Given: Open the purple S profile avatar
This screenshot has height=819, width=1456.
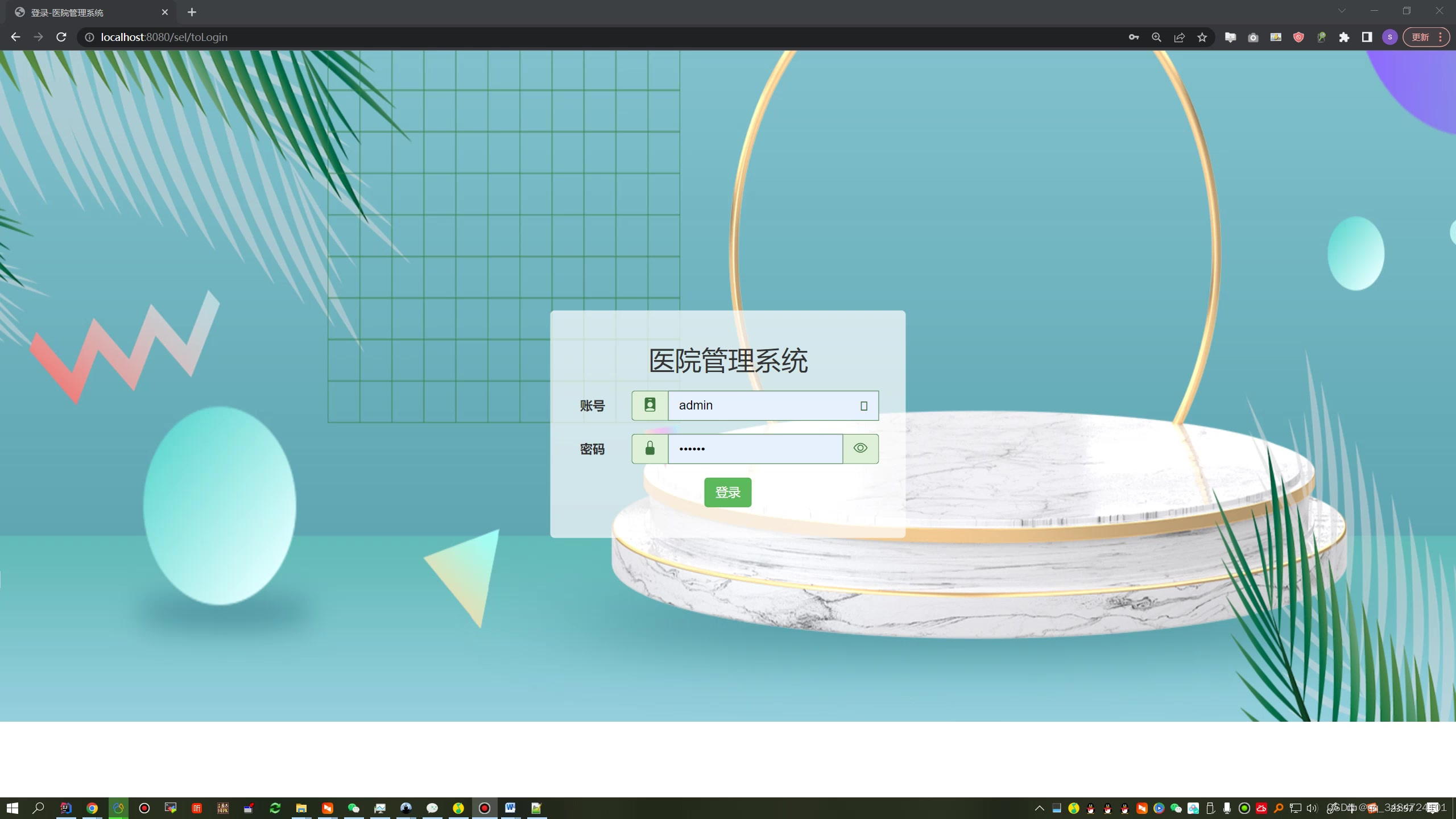Looking at the screenshot, I should tap(1390, 37).
